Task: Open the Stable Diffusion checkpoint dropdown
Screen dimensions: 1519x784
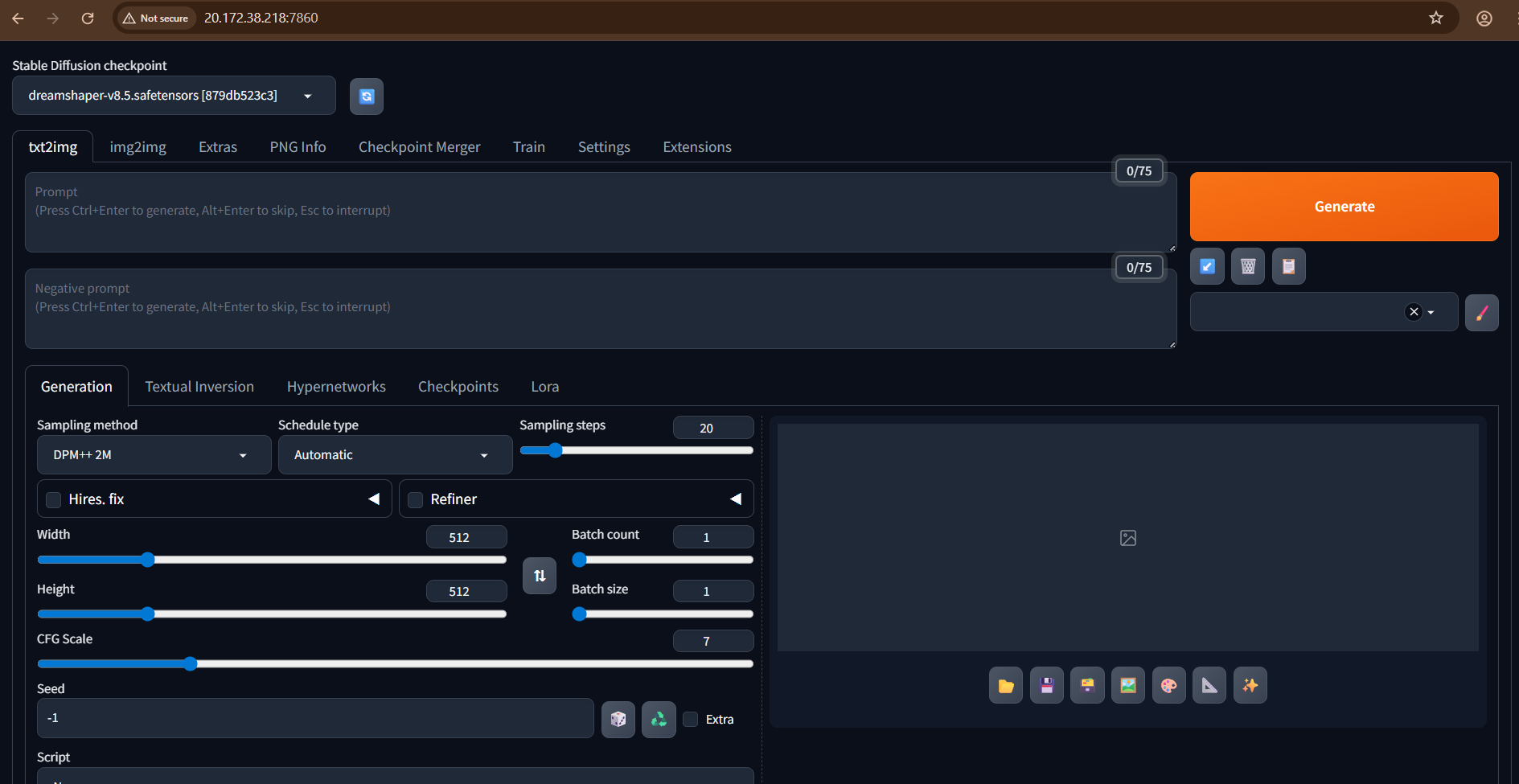Action: tap(174, 96)
